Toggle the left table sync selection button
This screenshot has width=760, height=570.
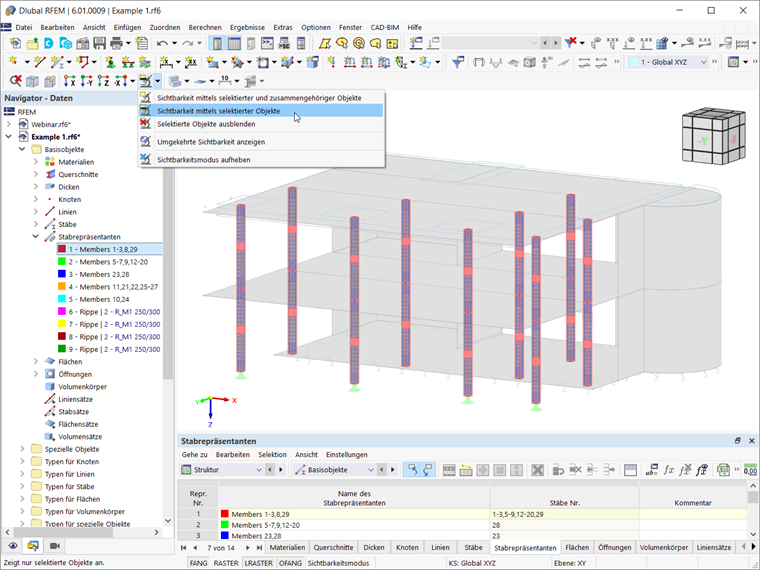tap(412, 470)
